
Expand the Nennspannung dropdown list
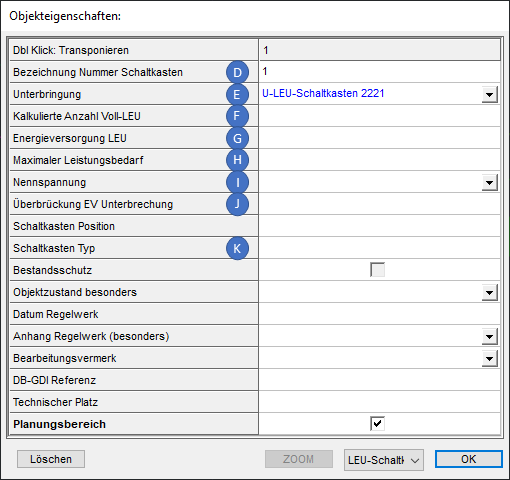(x=489, y=182)
